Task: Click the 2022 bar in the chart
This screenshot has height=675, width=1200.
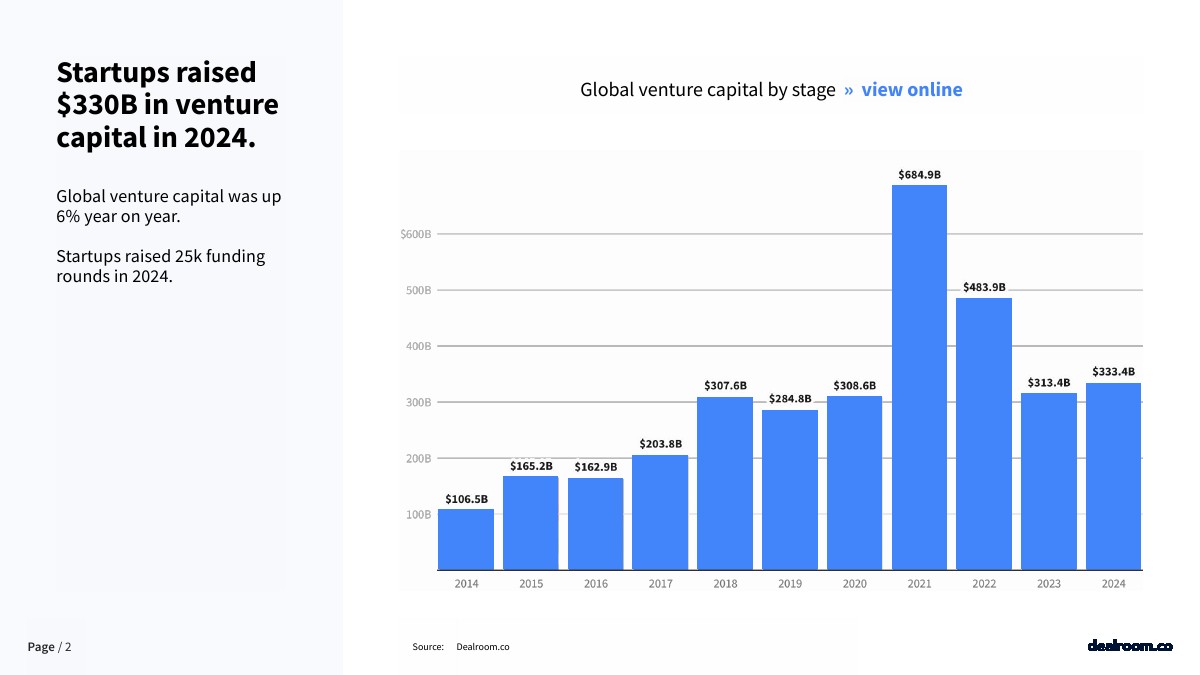Action: pyautogui.click(x=984, y=433)
